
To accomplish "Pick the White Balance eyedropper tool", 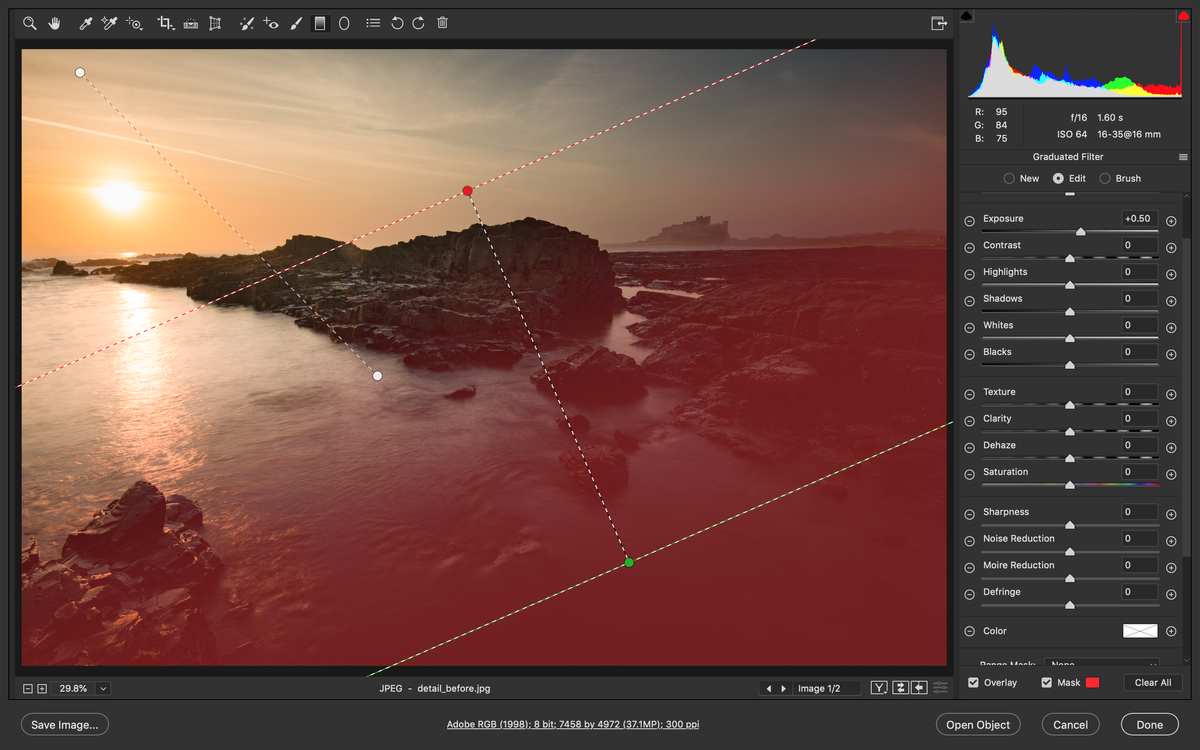I will coord(85,22).
